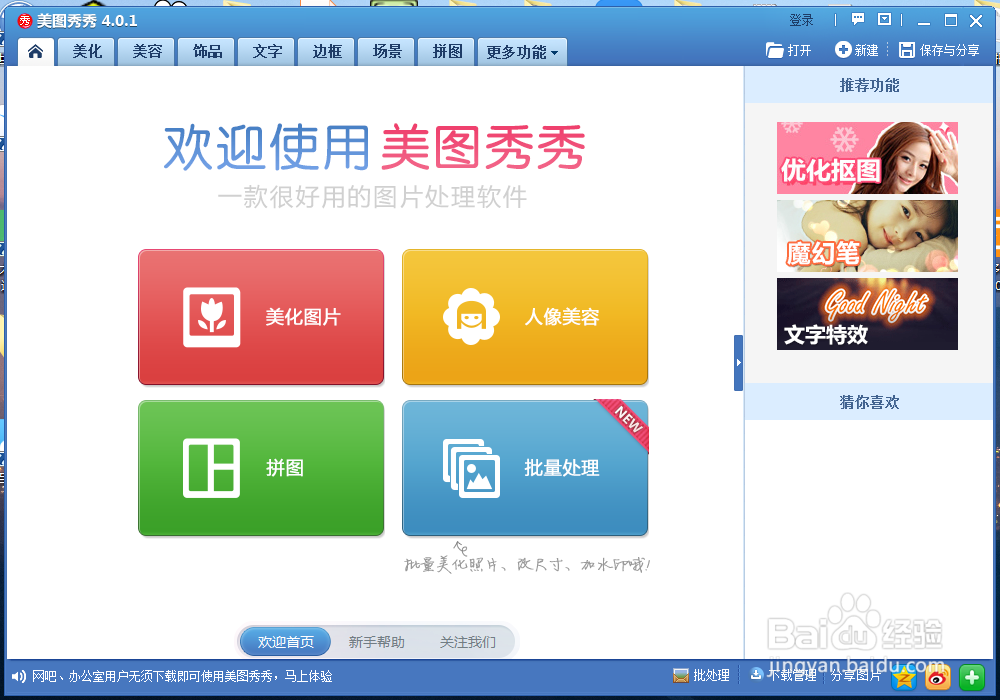
Task: Select the 场景 tab
Action: click(387, 52)
